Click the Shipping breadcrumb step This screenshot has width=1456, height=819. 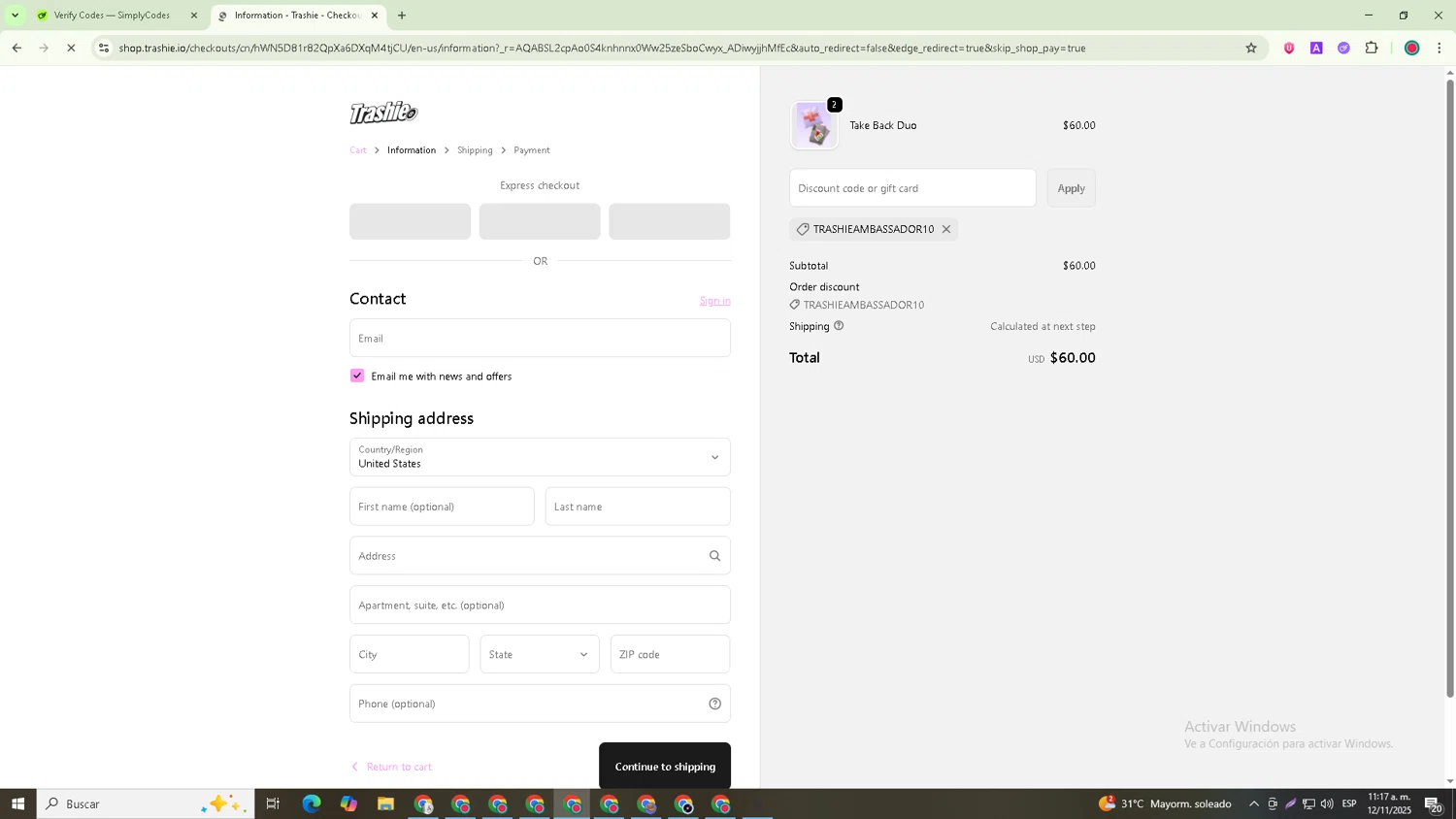pyautogui.click(x=475, y=150)
